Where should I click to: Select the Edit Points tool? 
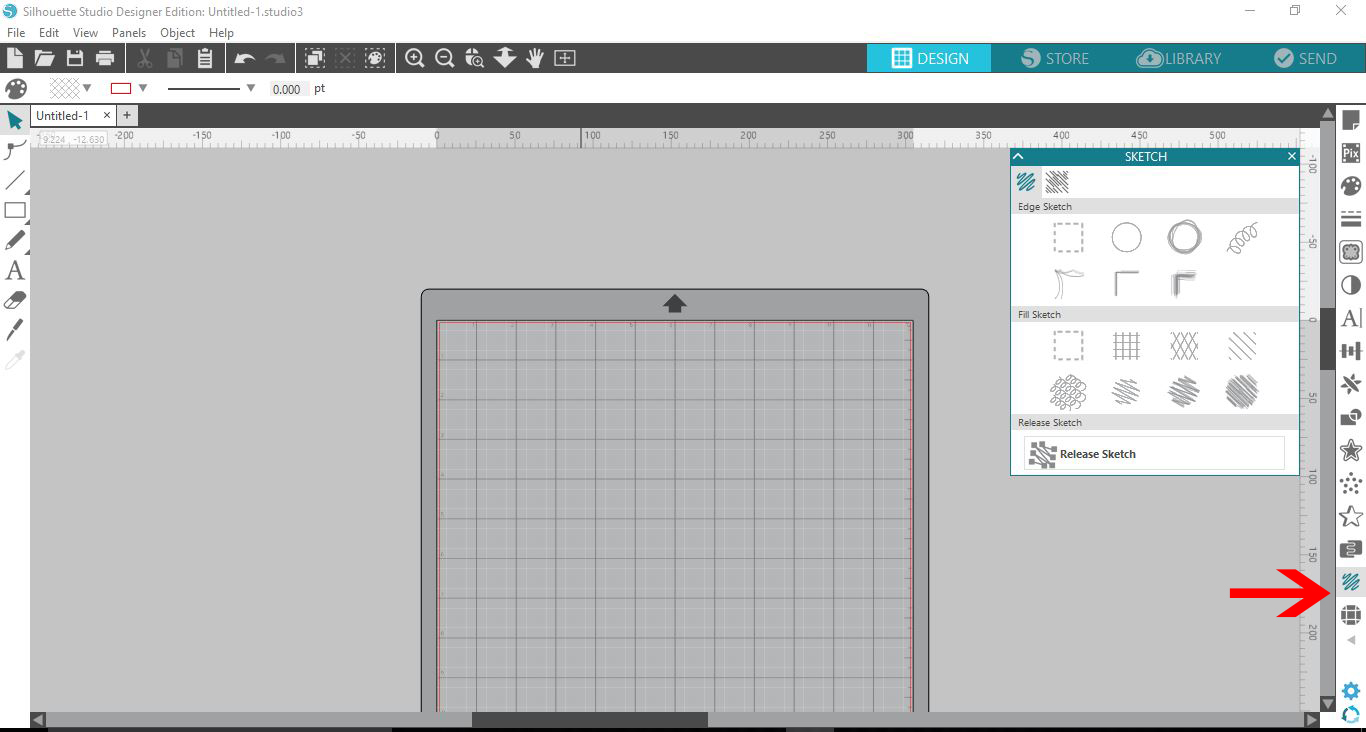[x=15, y=150]
